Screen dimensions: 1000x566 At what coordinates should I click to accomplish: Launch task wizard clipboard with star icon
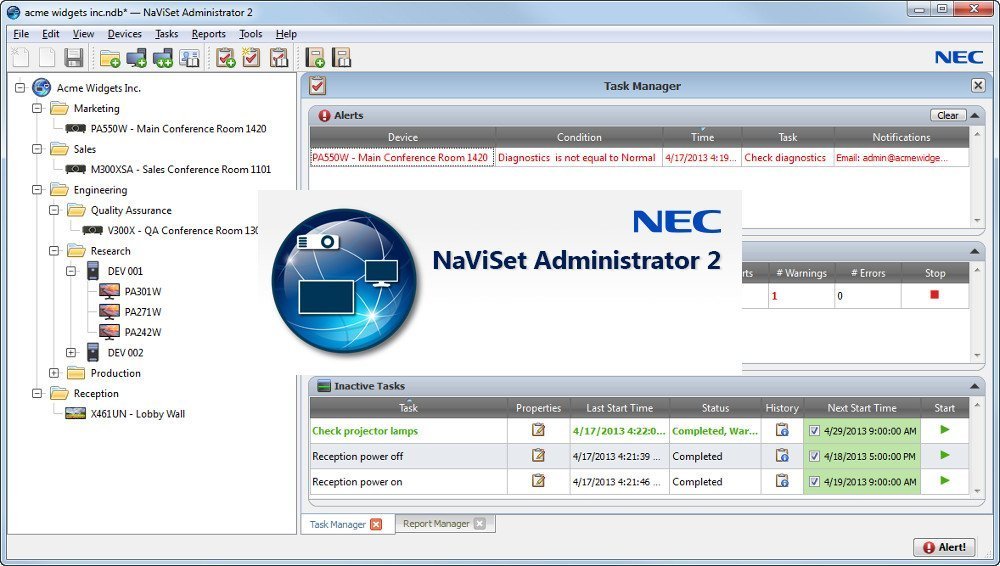(251, 57)
